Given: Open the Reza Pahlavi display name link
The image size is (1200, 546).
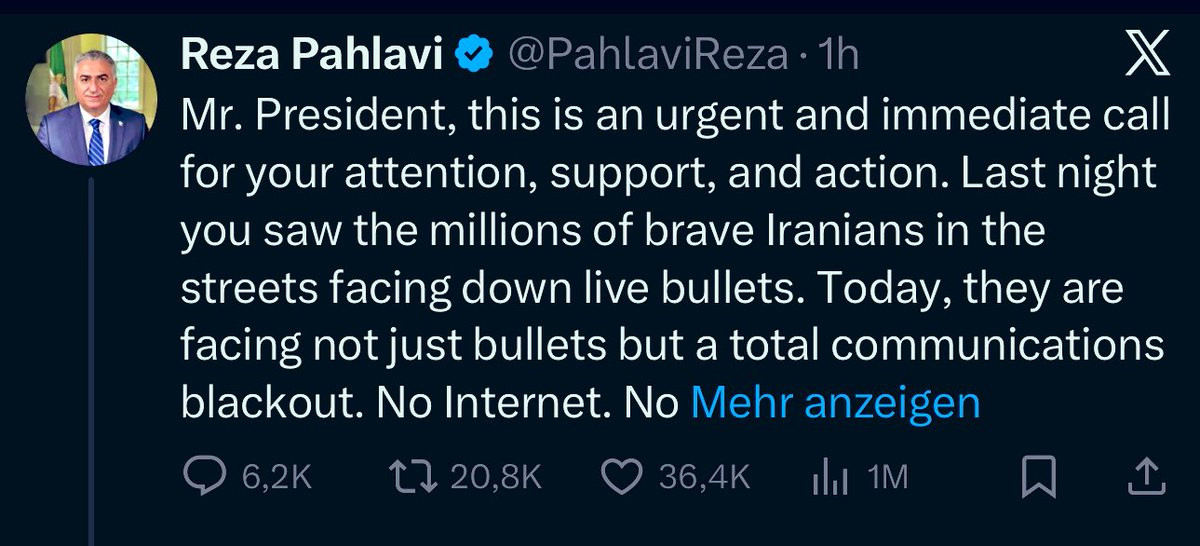Looking at the screenshot, I should [x=312, y=55].
